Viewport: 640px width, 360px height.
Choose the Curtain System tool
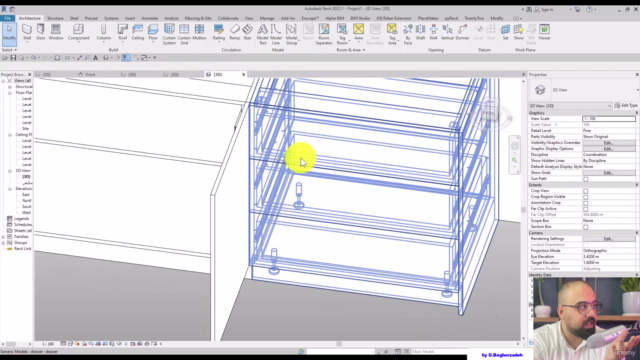point(169,34)
